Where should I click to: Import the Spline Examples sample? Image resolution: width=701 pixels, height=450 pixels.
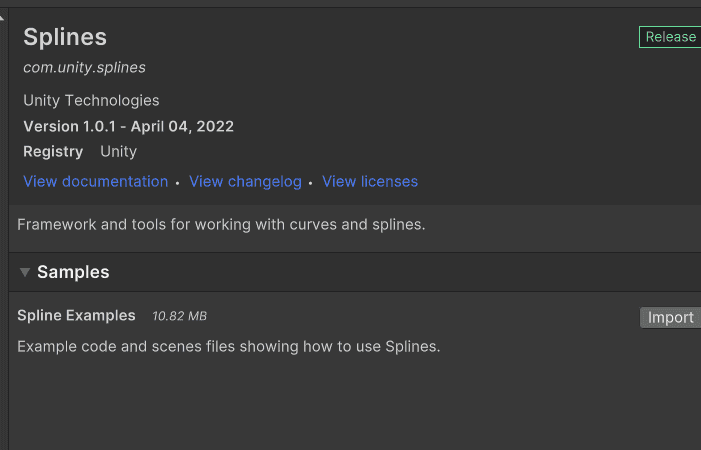point(670,317)
